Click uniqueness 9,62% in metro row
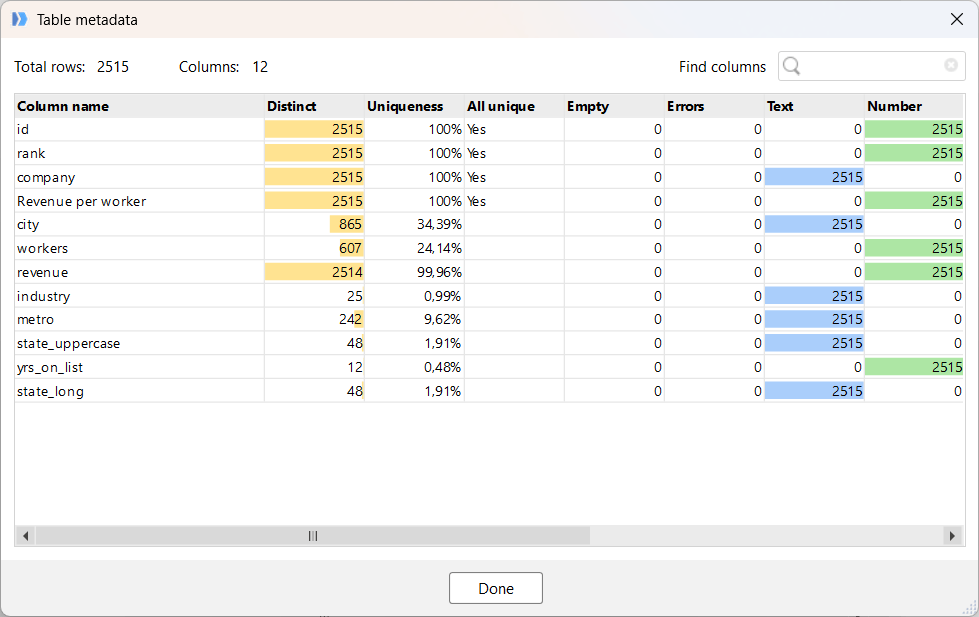979x617 pixels. (443, 320)
